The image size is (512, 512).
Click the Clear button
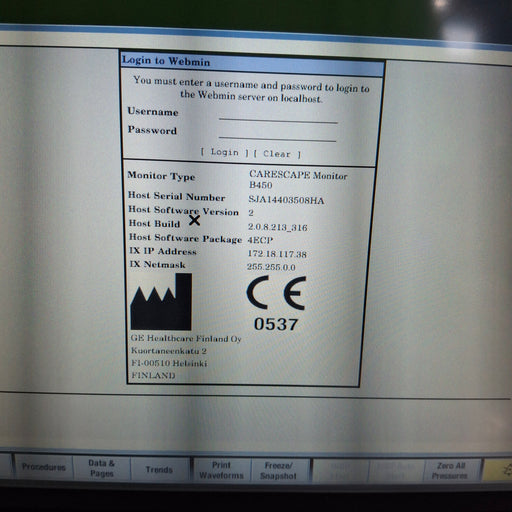pyautogui.click(x=277, y=154)
